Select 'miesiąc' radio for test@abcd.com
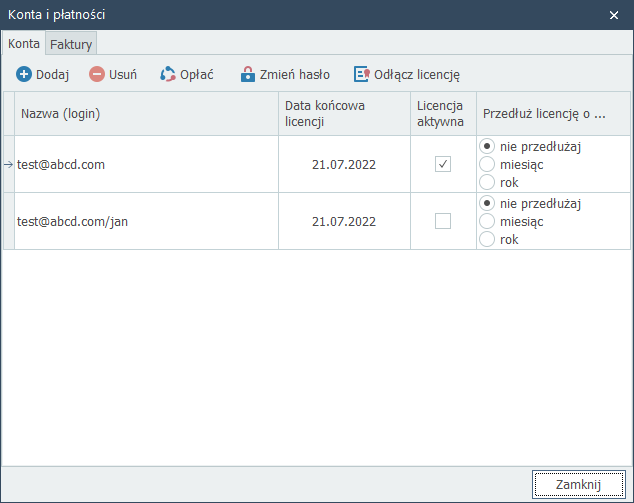This screenshot has width=634, height=503. pyautogui.click(x=487, y=164)
